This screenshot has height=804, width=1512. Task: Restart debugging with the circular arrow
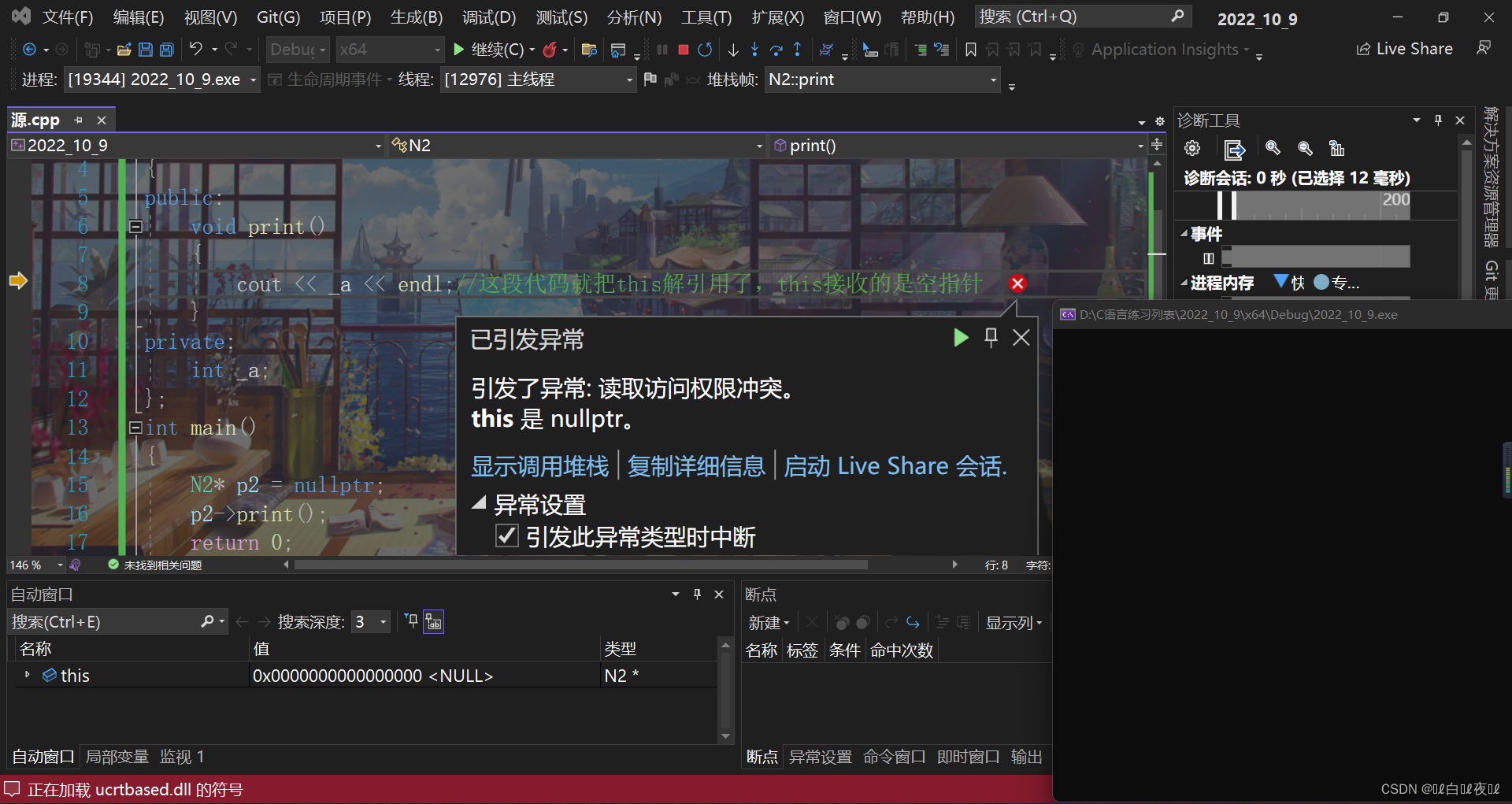(705, 50)
